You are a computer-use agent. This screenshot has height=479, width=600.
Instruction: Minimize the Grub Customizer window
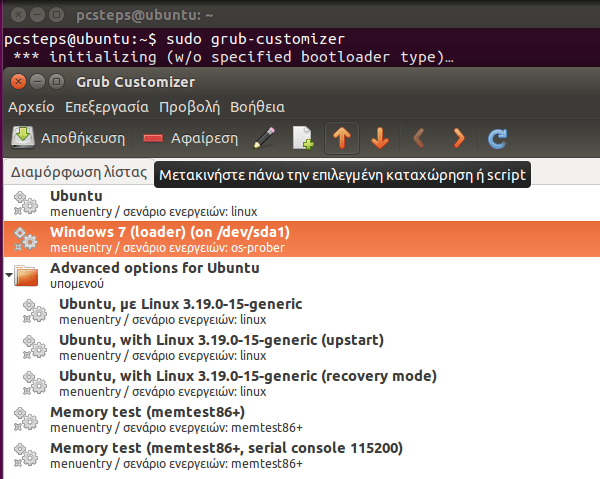click(38, 82)
